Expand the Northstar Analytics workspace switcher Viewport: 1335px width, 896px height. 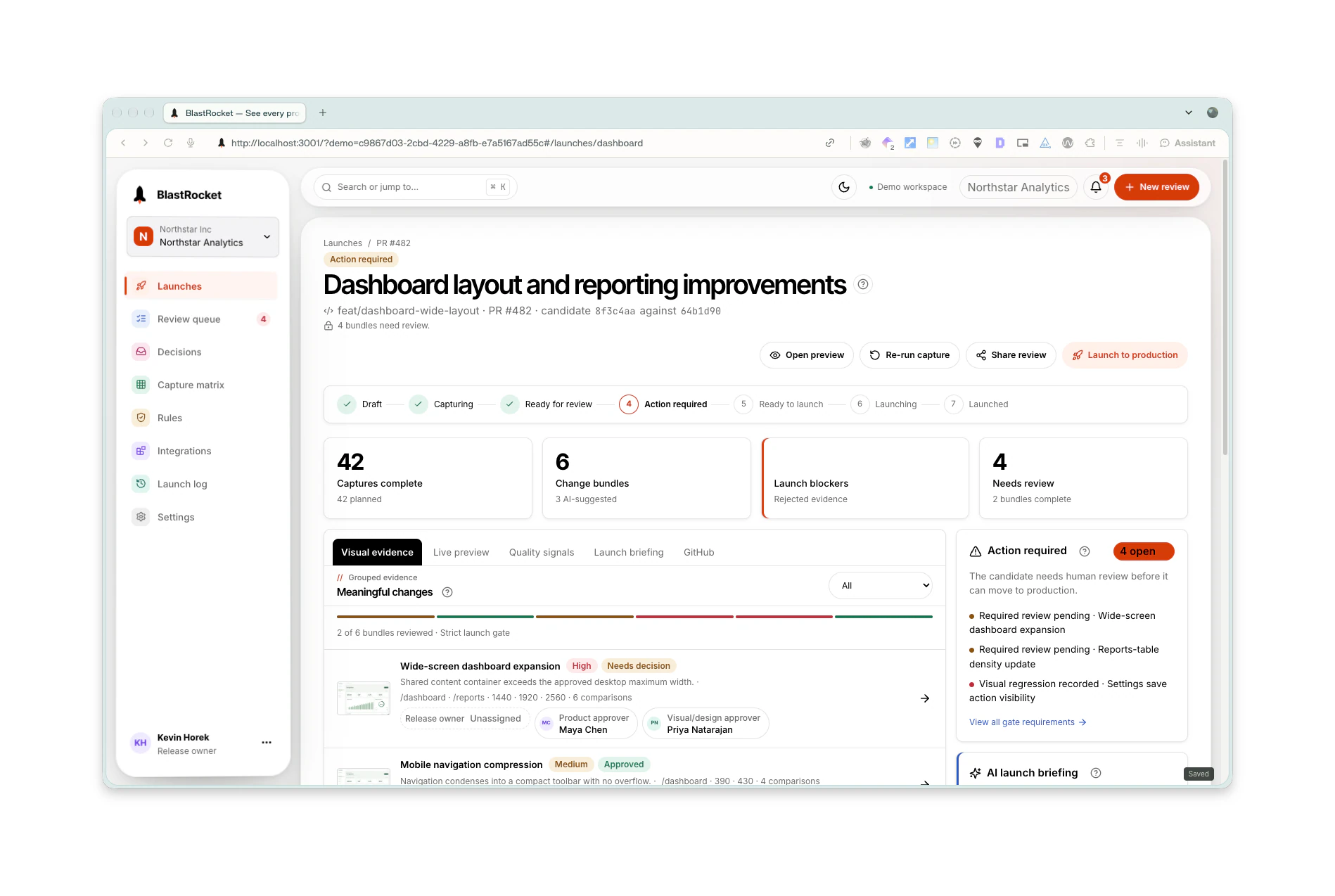coord(203,236)
